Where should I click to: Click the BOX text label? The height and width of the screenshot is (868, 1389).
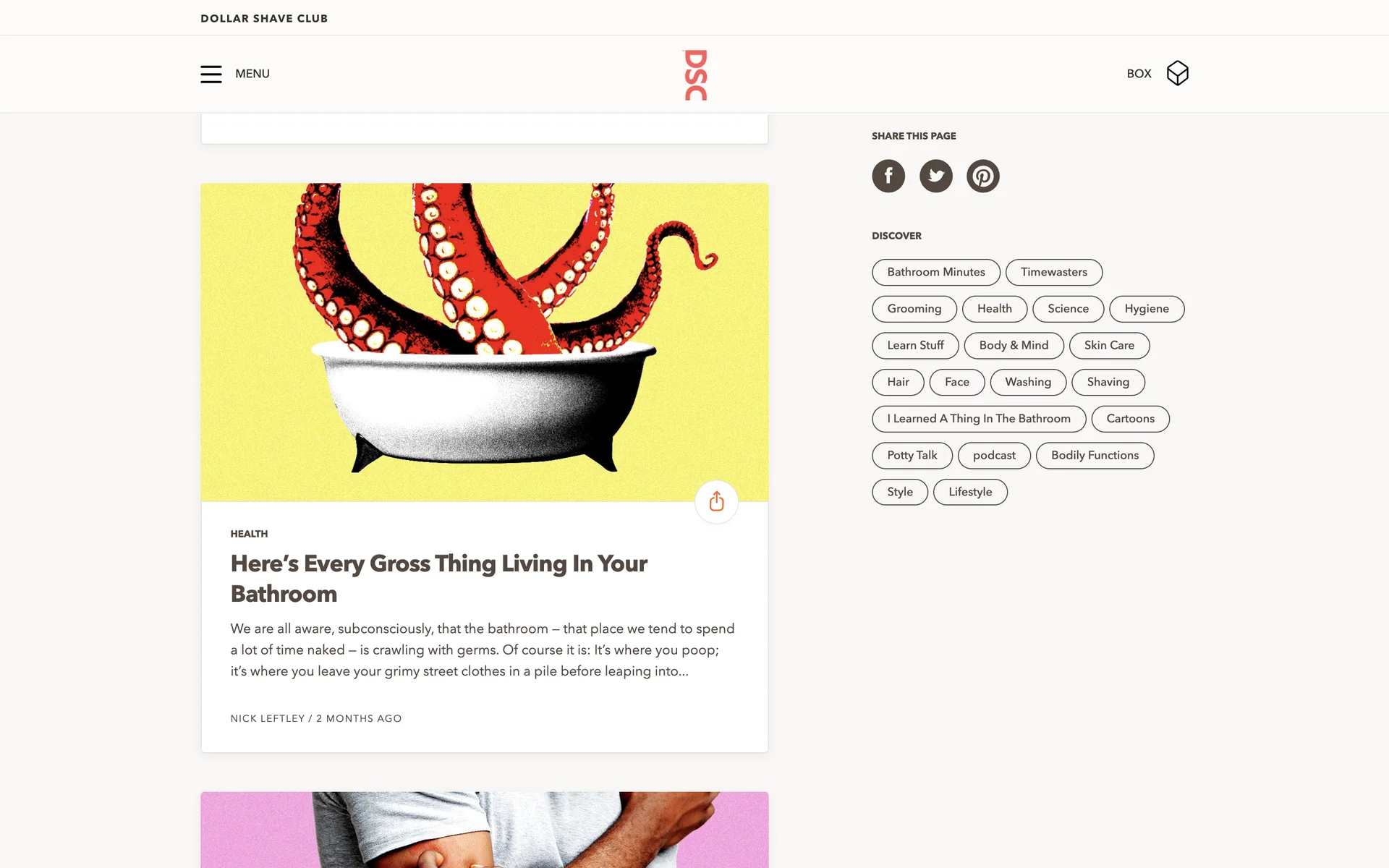tap(1139, 74)
